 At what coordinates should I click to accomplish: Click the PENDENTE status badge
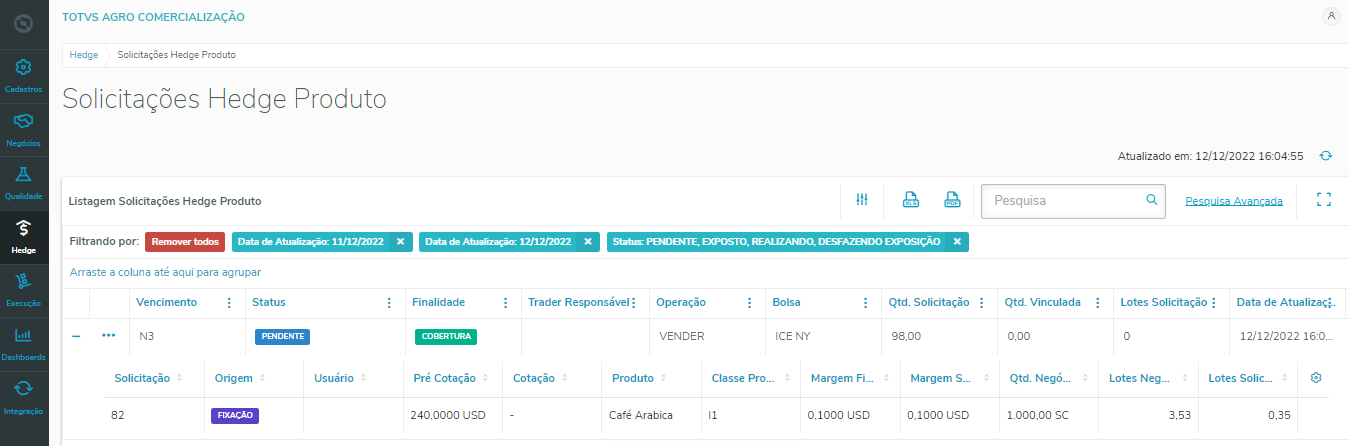tap(282, 336)
